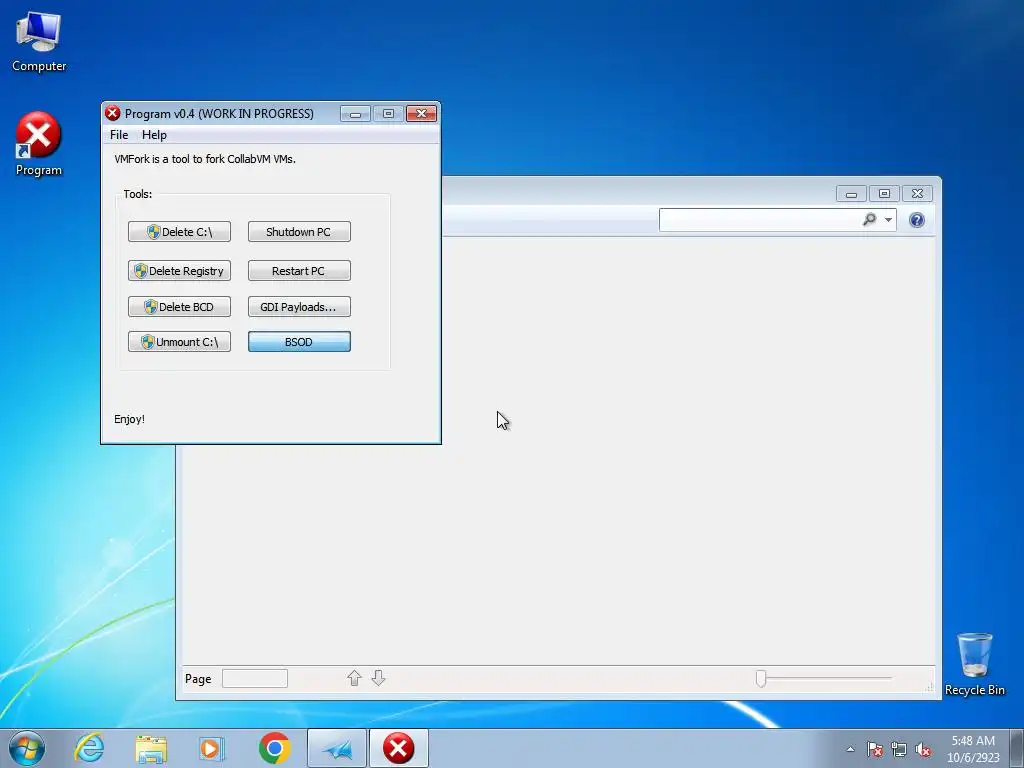Click the Unmount C:\ button
This screenshot has width=1024, height=768.
pos(180,342)
